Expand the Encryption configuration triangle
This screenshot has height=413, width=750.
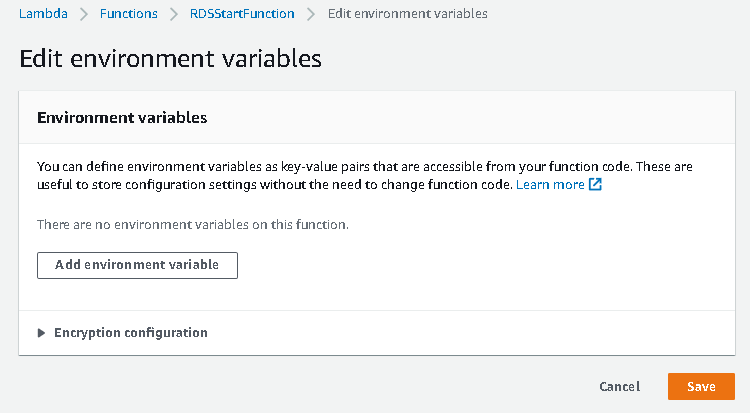42,333
